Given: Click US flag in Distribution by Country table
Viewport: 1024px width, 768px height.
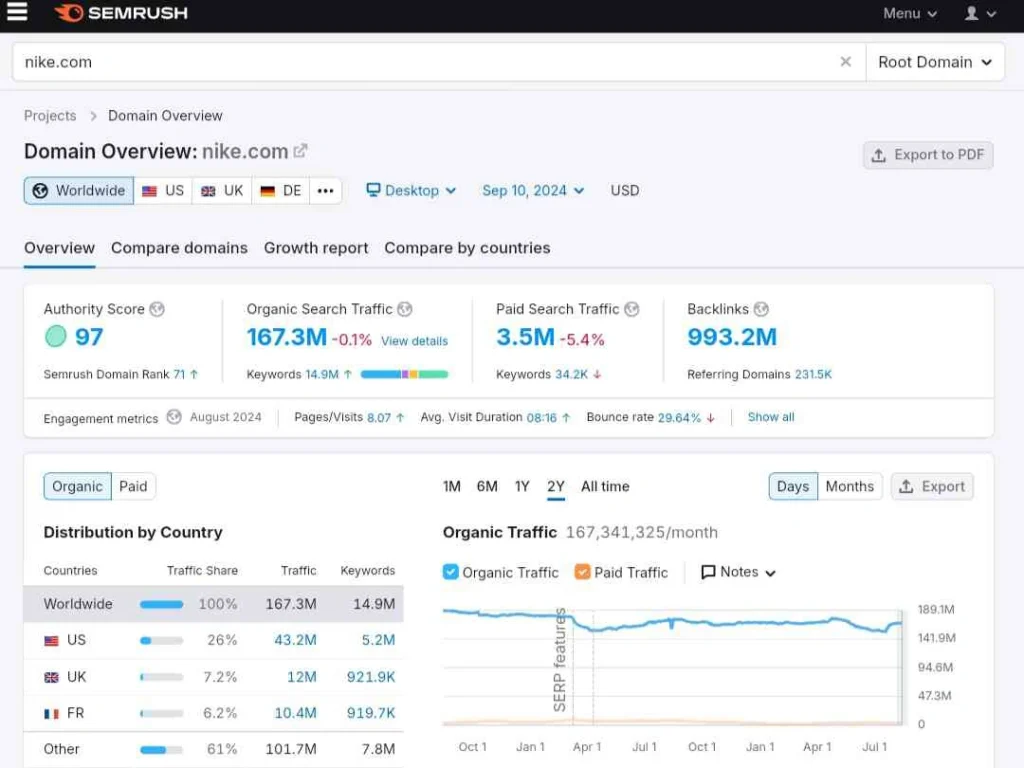Looking at the screenshot, I should (52, 641).
